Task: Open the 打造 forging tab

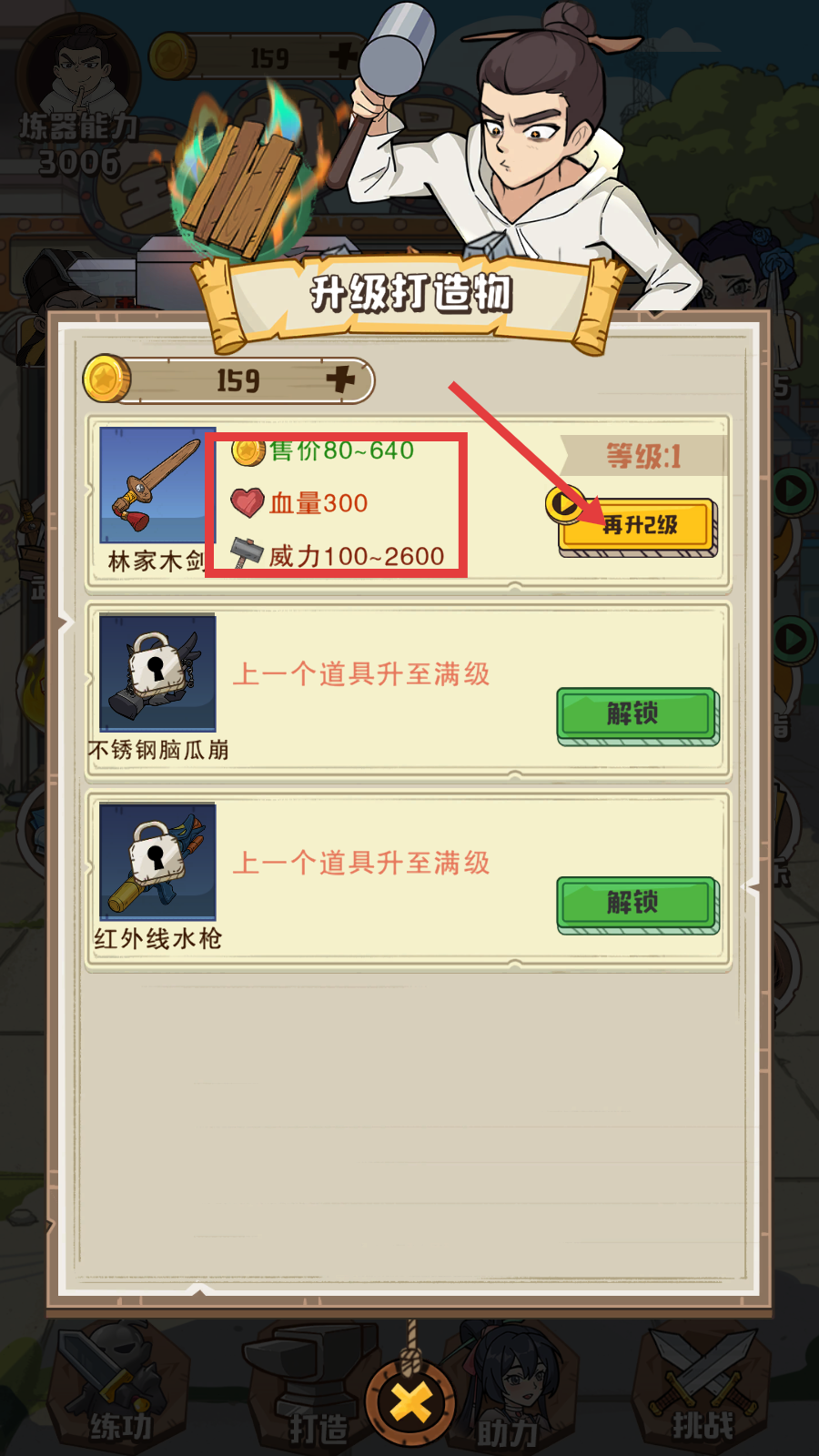Action: pos(313,1388)
